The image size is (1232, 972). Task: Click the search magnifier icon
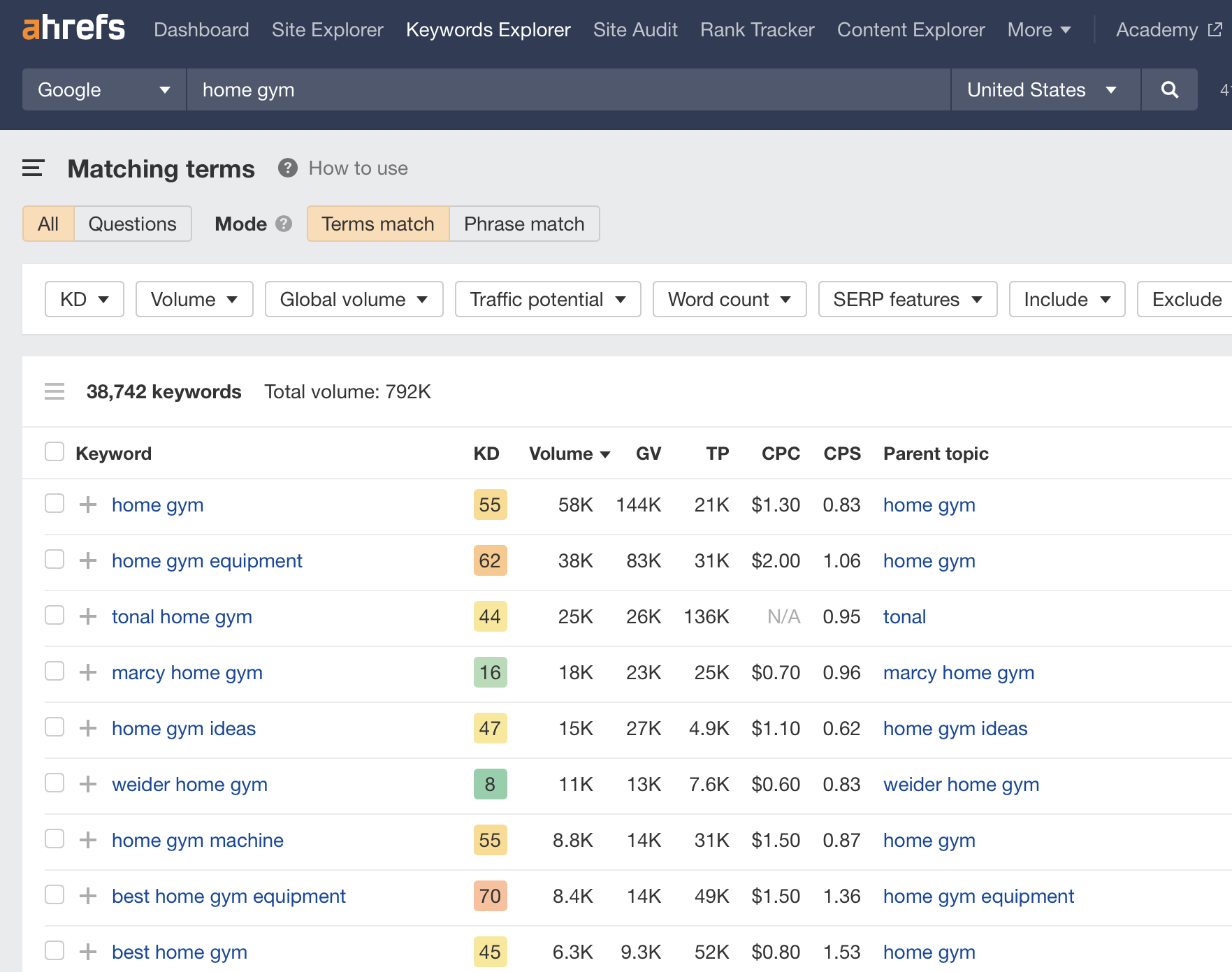[1169, 89]
